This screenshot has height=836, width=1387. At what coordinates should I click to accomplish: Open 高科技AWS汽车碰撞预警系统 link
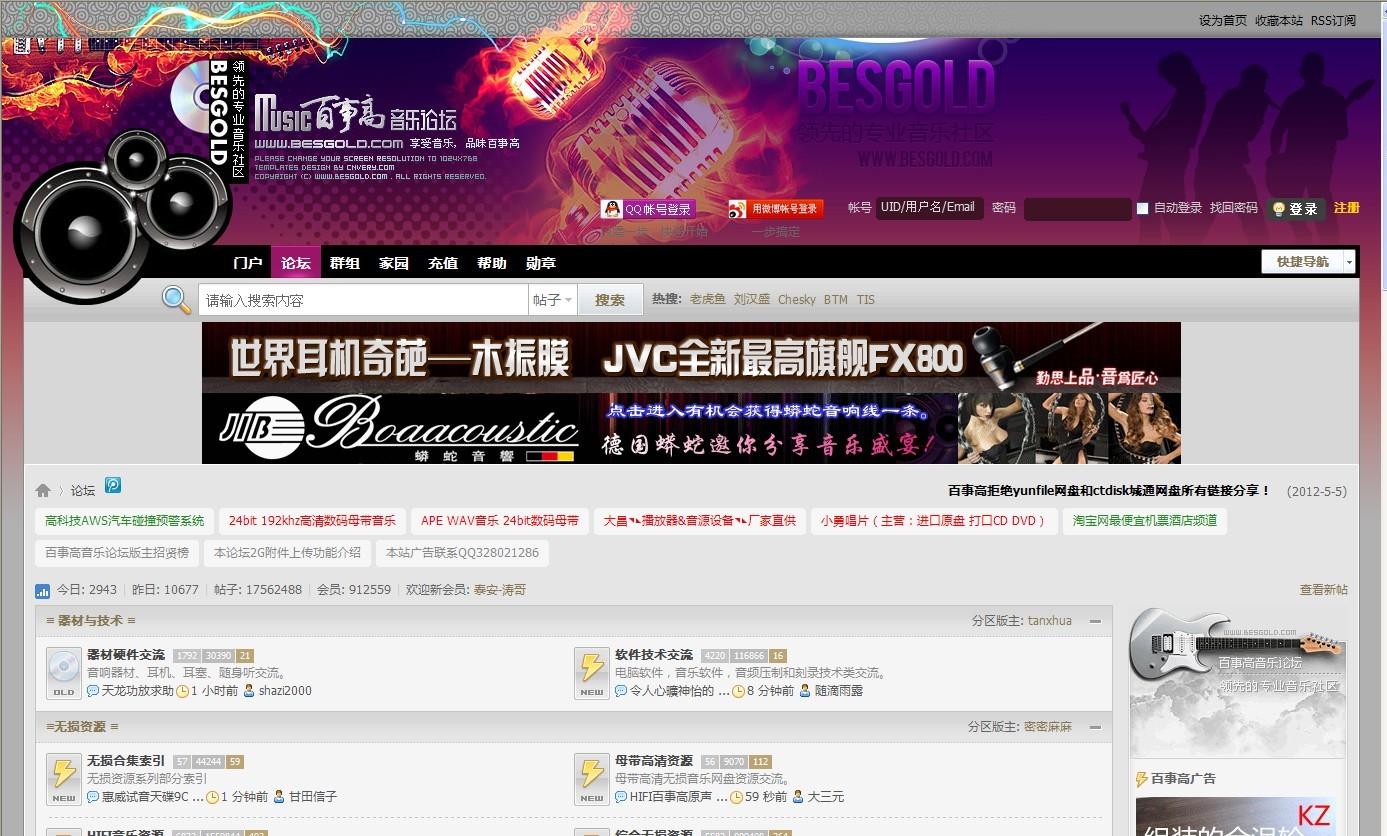tap(125, 521)
